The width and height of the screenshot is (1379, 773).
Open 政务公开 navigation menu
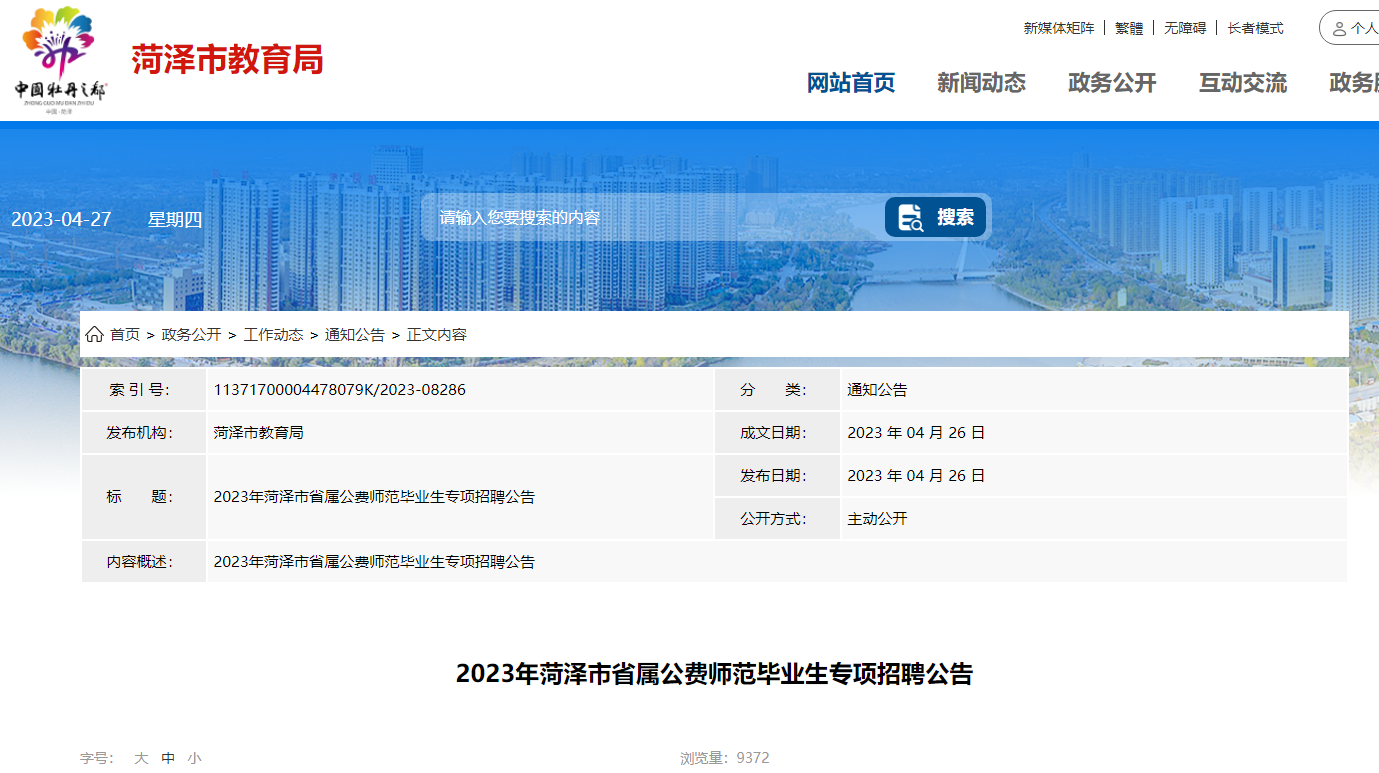(x=1112, y=83)
